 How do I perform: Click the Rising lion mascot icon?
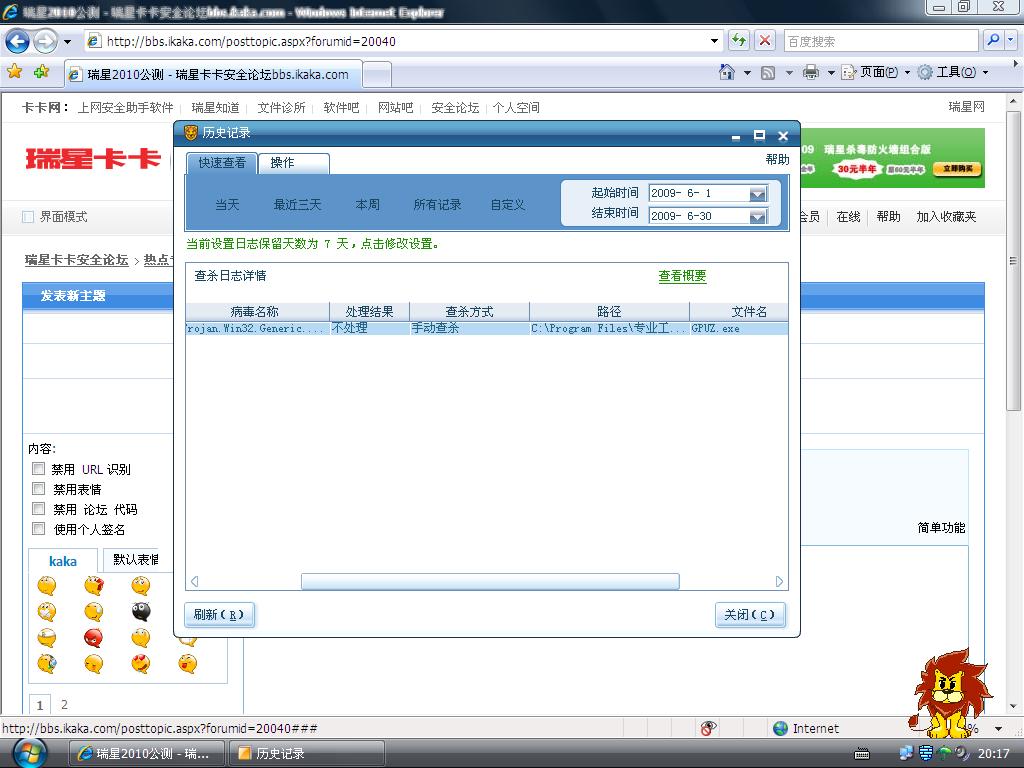[950, 694]
